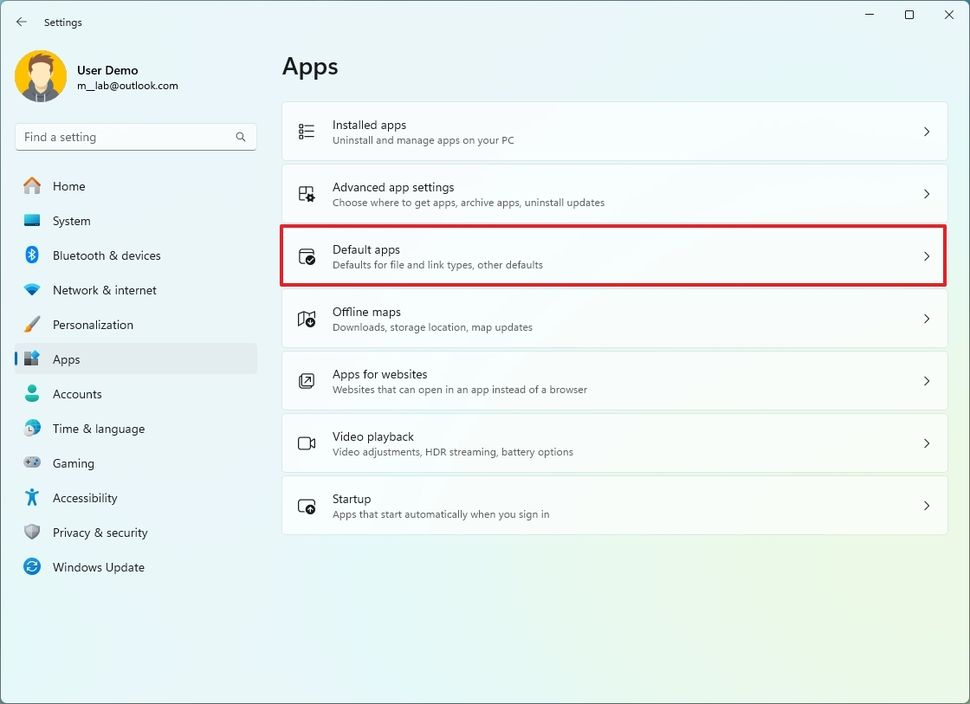This screenshot has height=704, width=970.
Task: Click the Advanced app settings icon
Action: [x=307, y=193]
